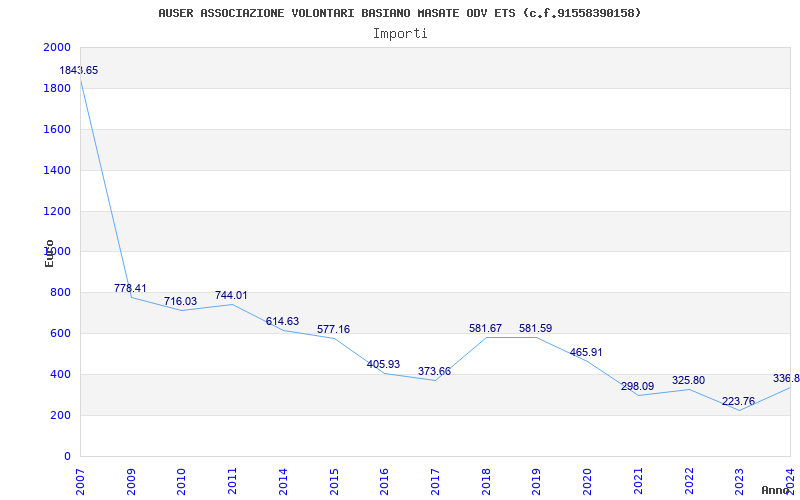The height and width of the screenshot is (500, 800).
Task: Select the 373.66 data point label
Action: click(x=434, y=372)
